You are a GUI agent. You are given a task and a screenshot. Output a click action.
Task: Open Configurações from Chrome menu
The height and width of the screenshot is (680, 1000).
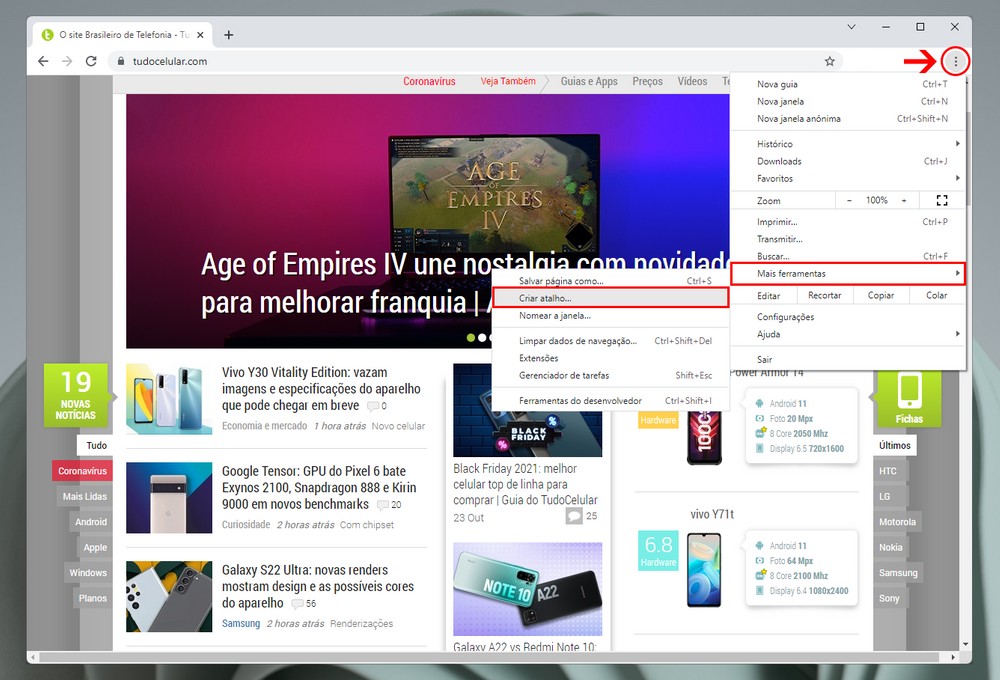point(786,317)
